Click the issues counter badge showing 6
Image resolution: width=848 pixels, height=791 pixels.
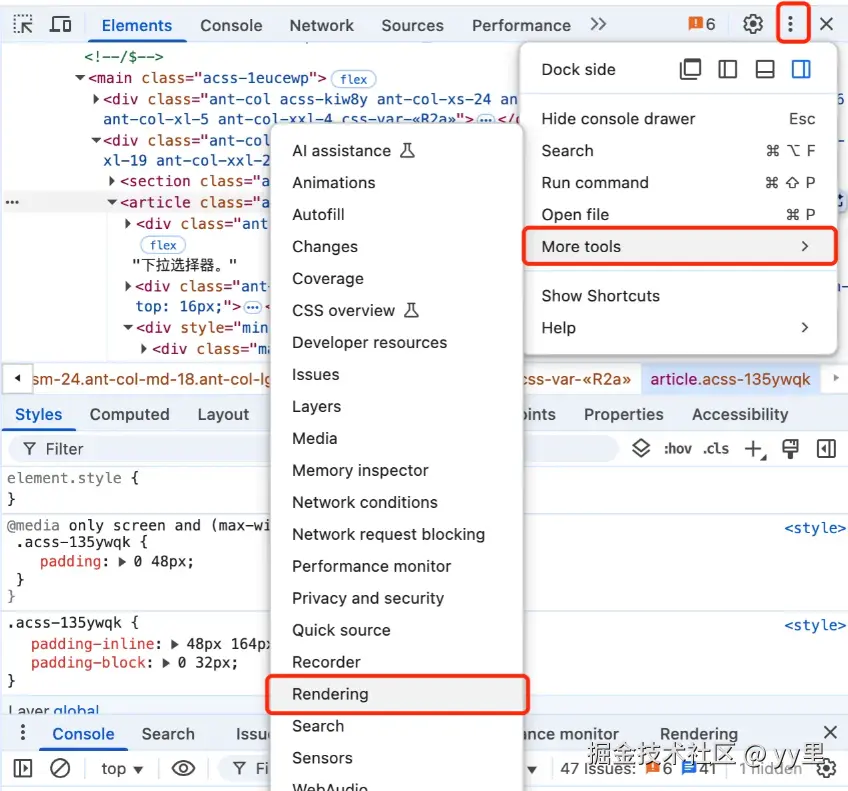(701, 24)
